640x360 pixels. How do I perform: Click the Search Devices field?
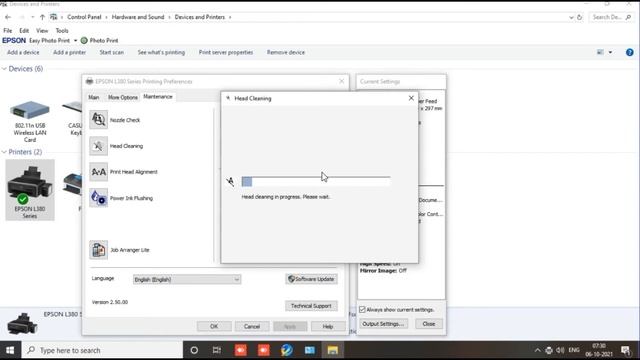[611, 17]
